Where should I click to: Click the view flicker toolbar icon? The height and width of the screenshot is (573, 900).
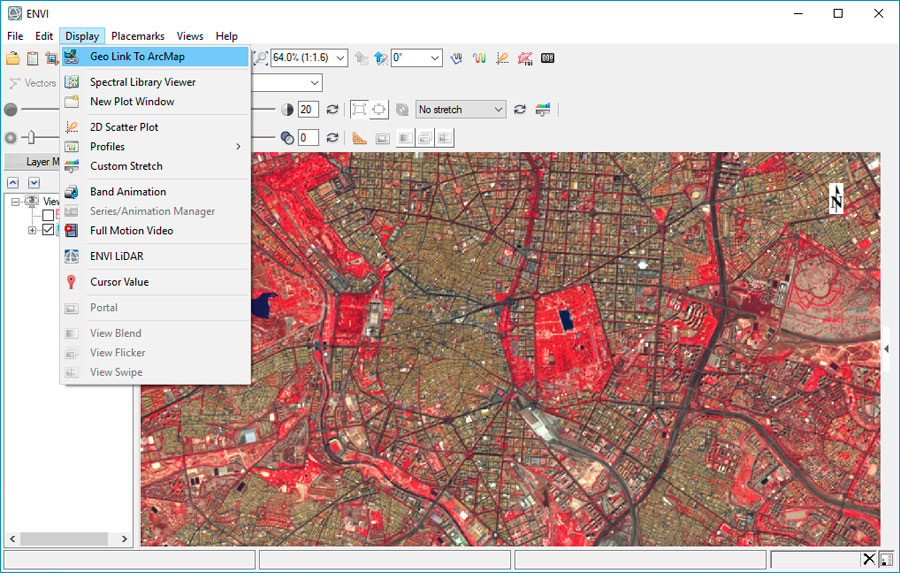coord(425,138)
